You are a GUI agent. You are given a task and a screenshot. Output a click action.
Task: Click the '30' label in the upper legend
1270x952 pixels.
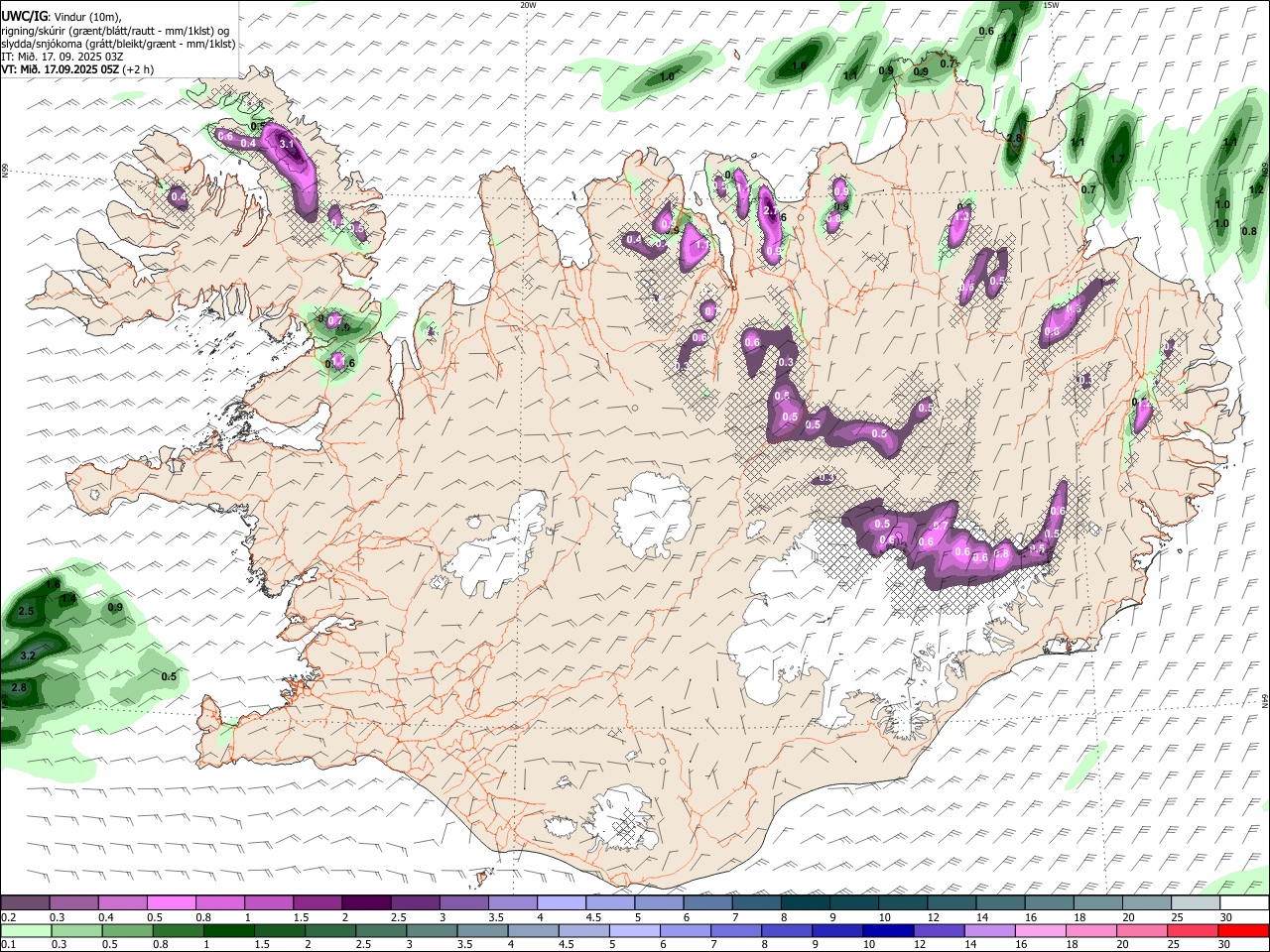click(1226, 917)
